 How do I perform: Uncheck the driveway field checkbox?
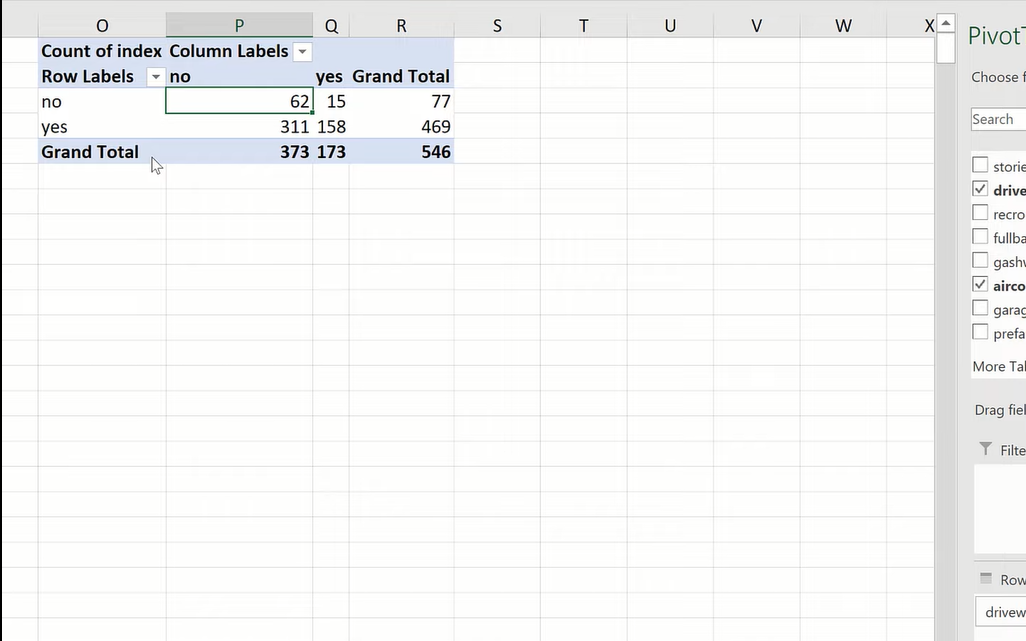click(x=980, y=189)
